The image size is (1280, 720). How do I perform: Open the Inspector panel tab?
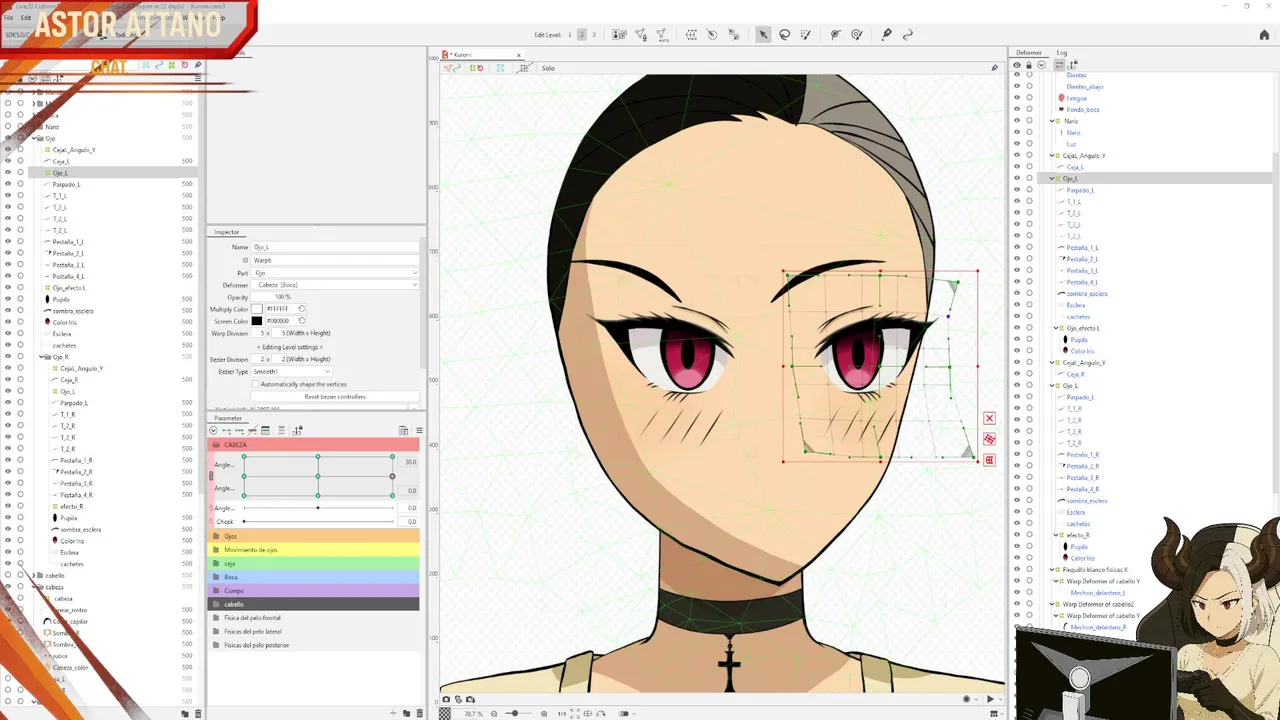[227, 232]
